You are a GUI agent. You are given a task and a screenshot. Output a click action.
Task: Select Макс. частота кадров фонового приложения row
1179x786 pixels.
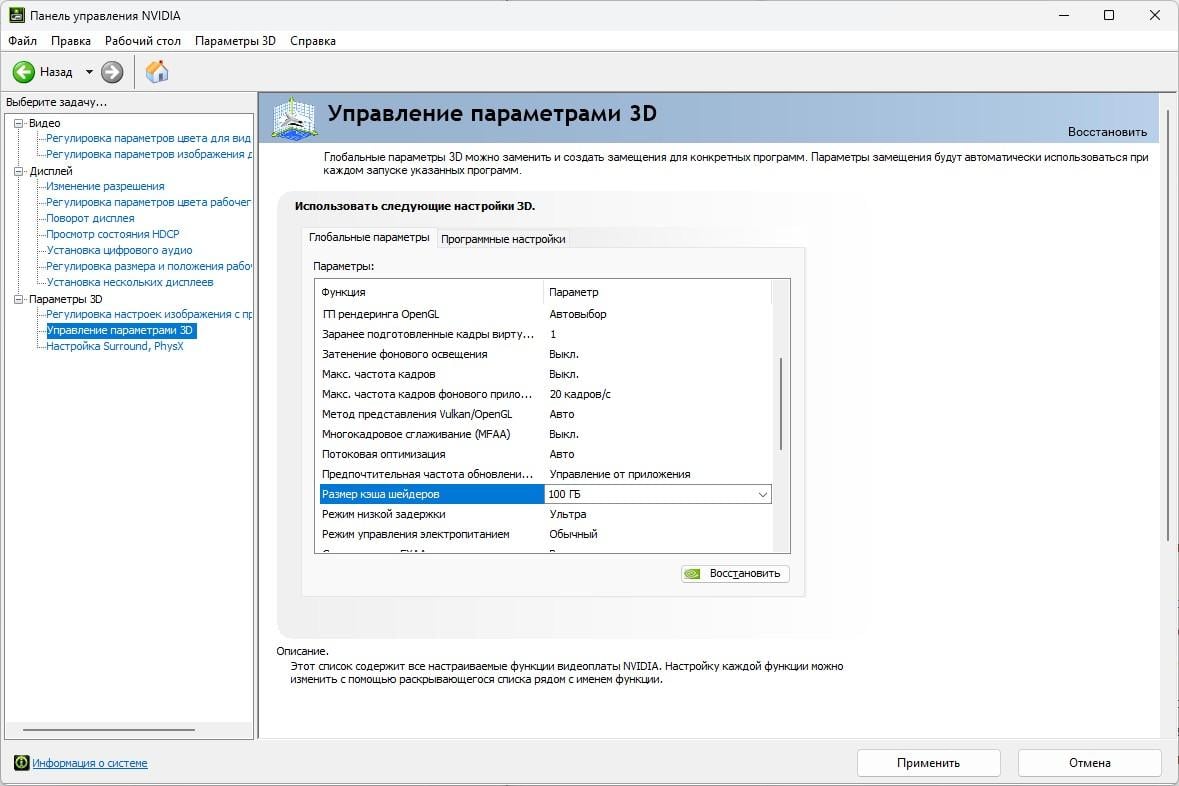(544, 394)
